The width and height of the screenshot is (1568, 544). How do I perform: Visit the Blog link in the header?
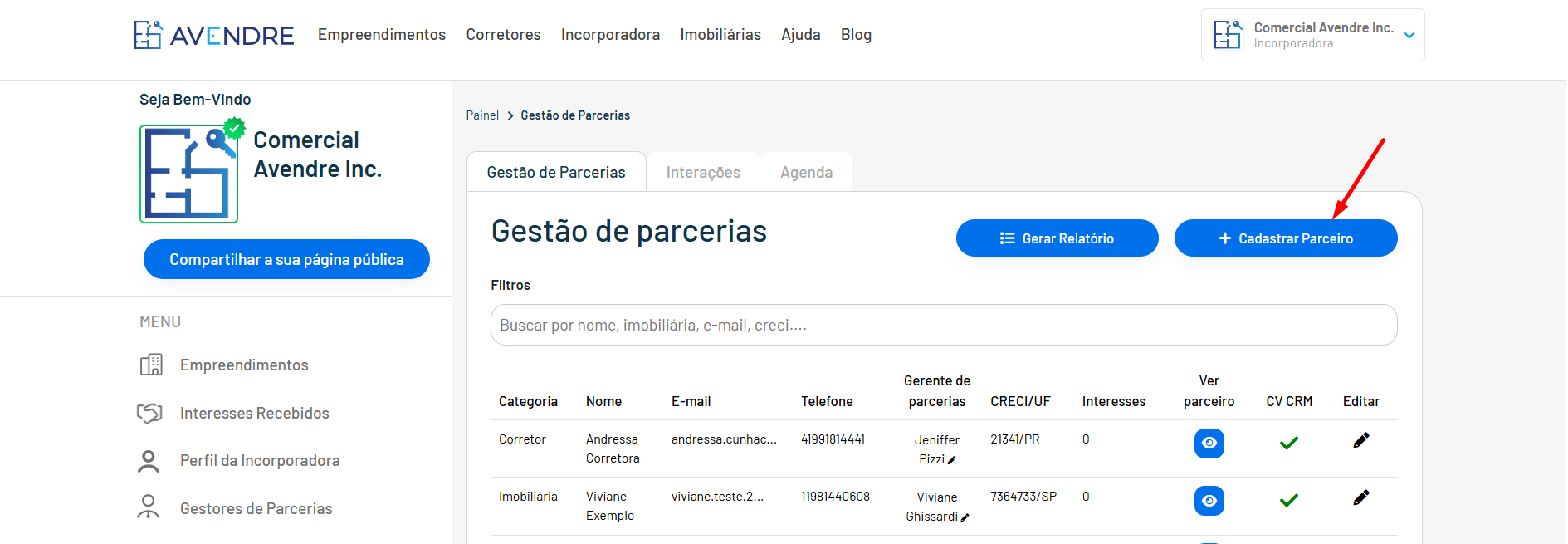click(x=856, y=35)
